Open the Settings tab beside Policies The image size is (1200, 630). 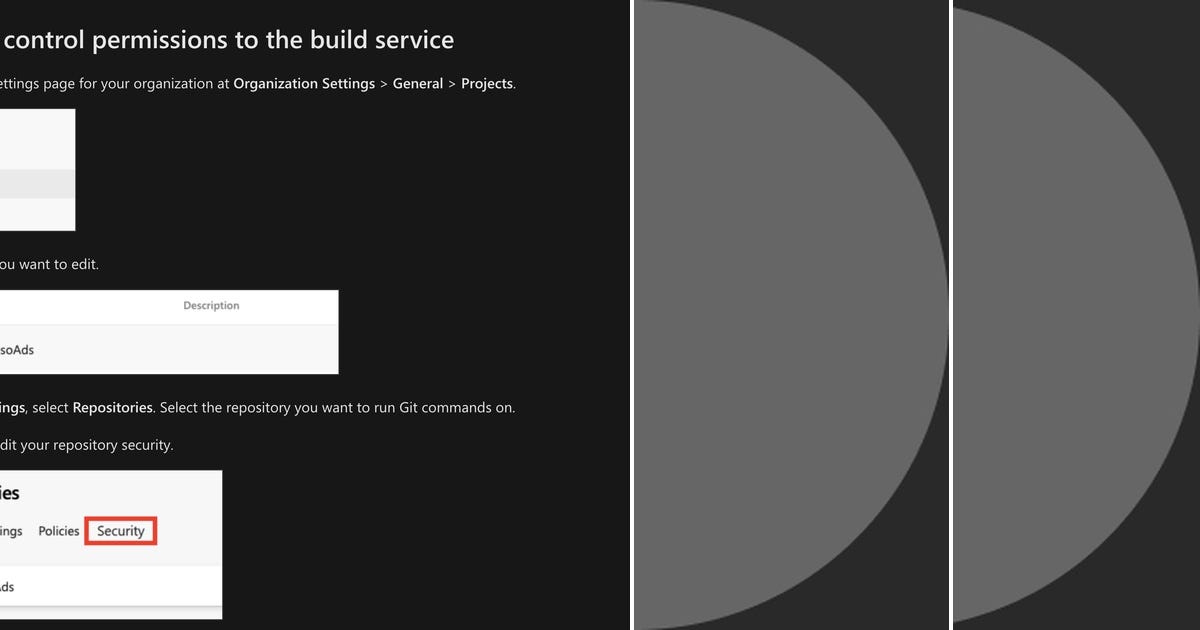pyautogui.click(x=10, y=531)
